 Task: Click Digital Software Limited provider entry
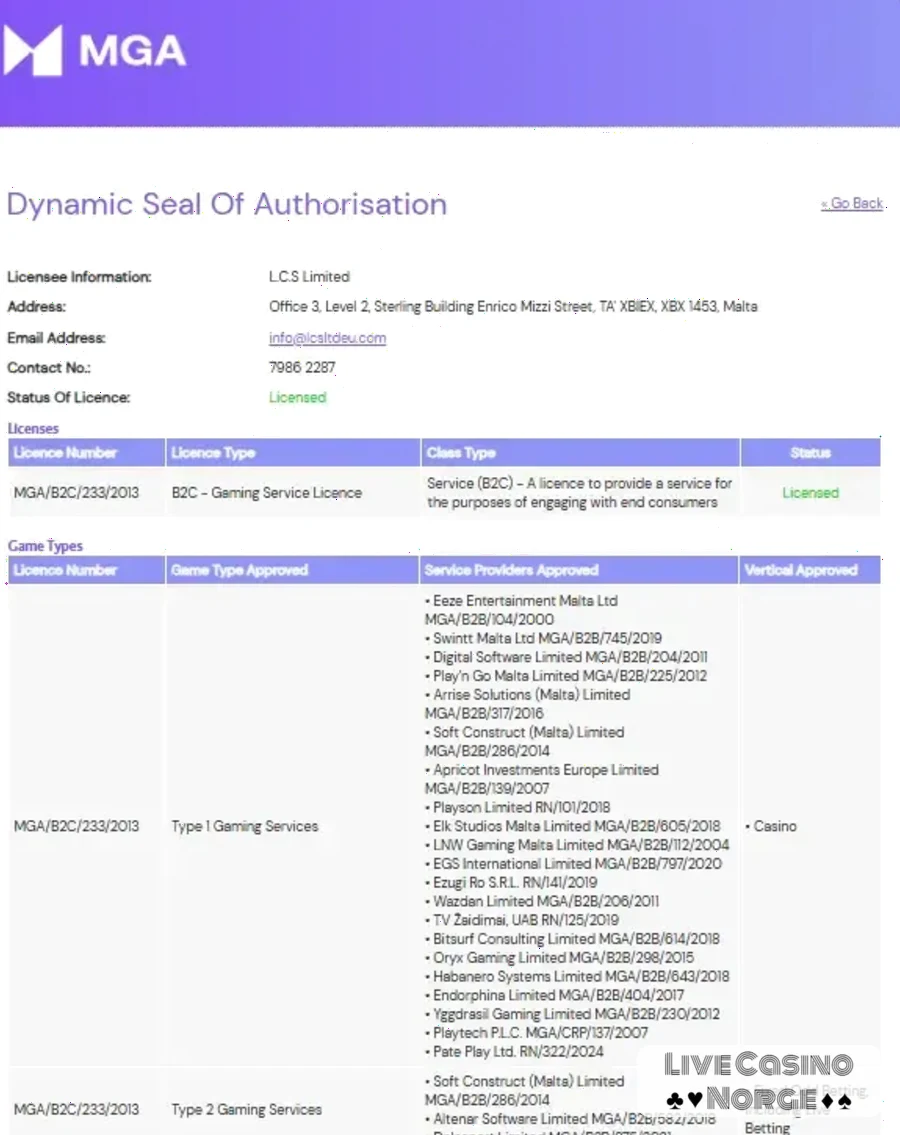pos(566,657)
